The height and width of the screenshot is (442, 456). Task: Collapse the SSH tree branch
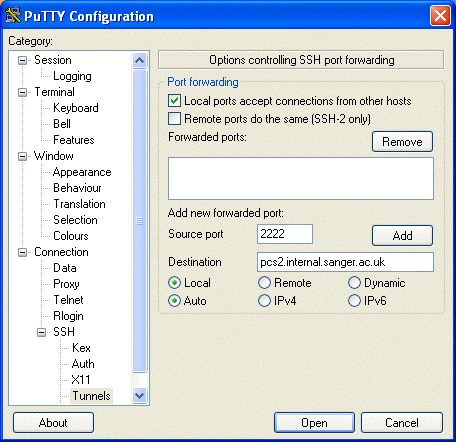click(42, 332)
